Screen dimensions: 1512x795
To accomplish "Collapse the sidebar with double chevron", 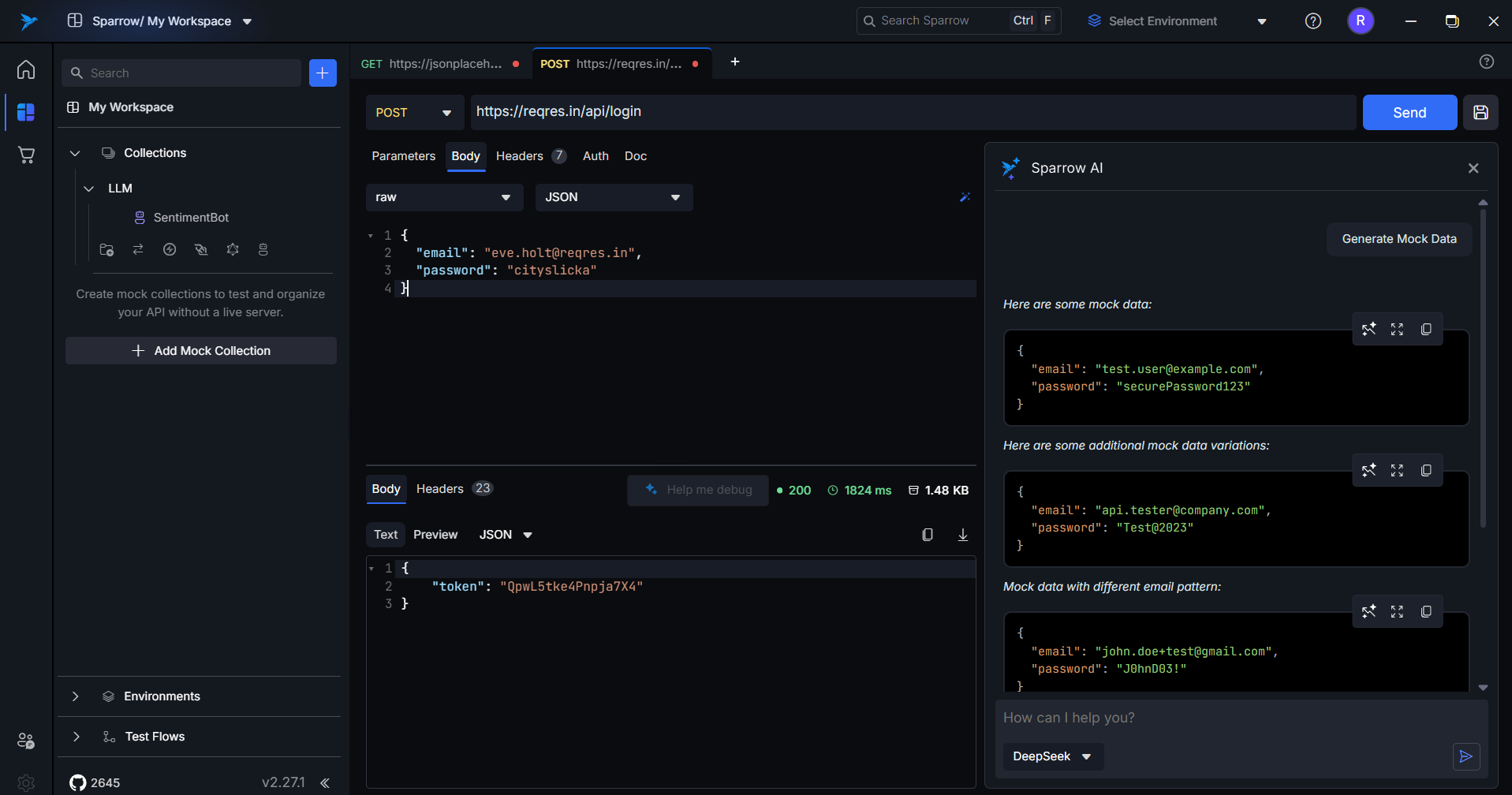I will pyautogui.click(x=325, y=782).
